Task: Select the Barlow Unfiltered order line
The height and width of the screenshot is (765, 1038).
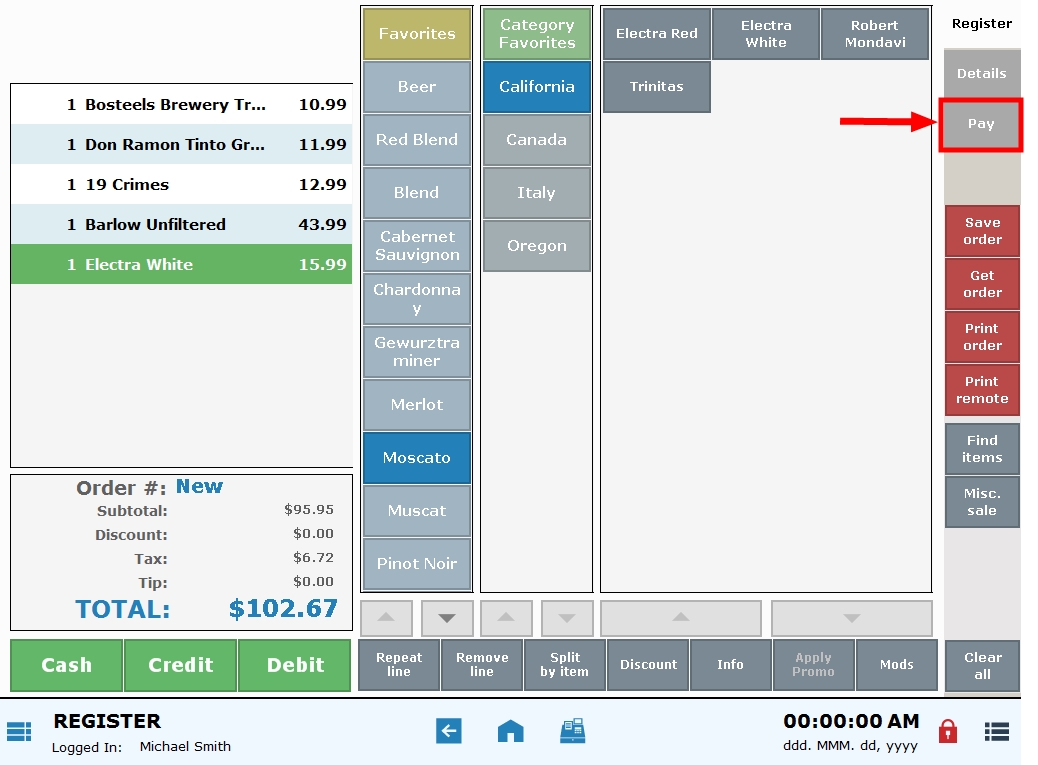Action: pos(181,224)
